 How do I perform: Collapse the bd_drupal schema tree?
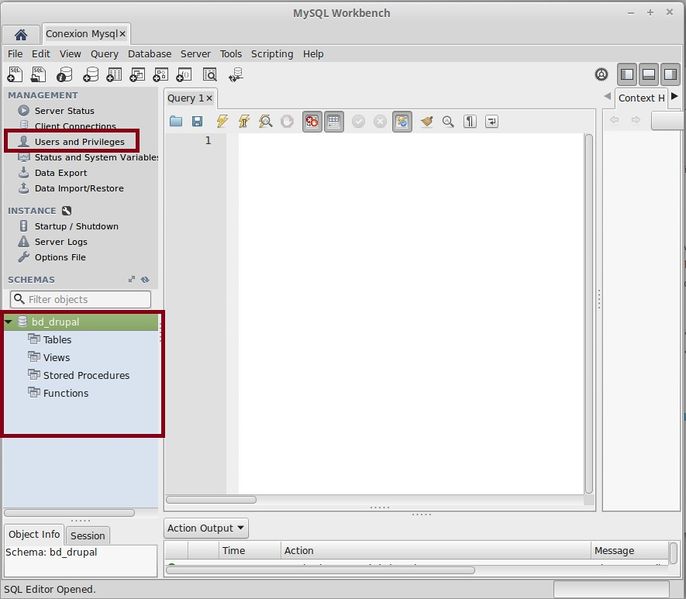tap(8, 322)
